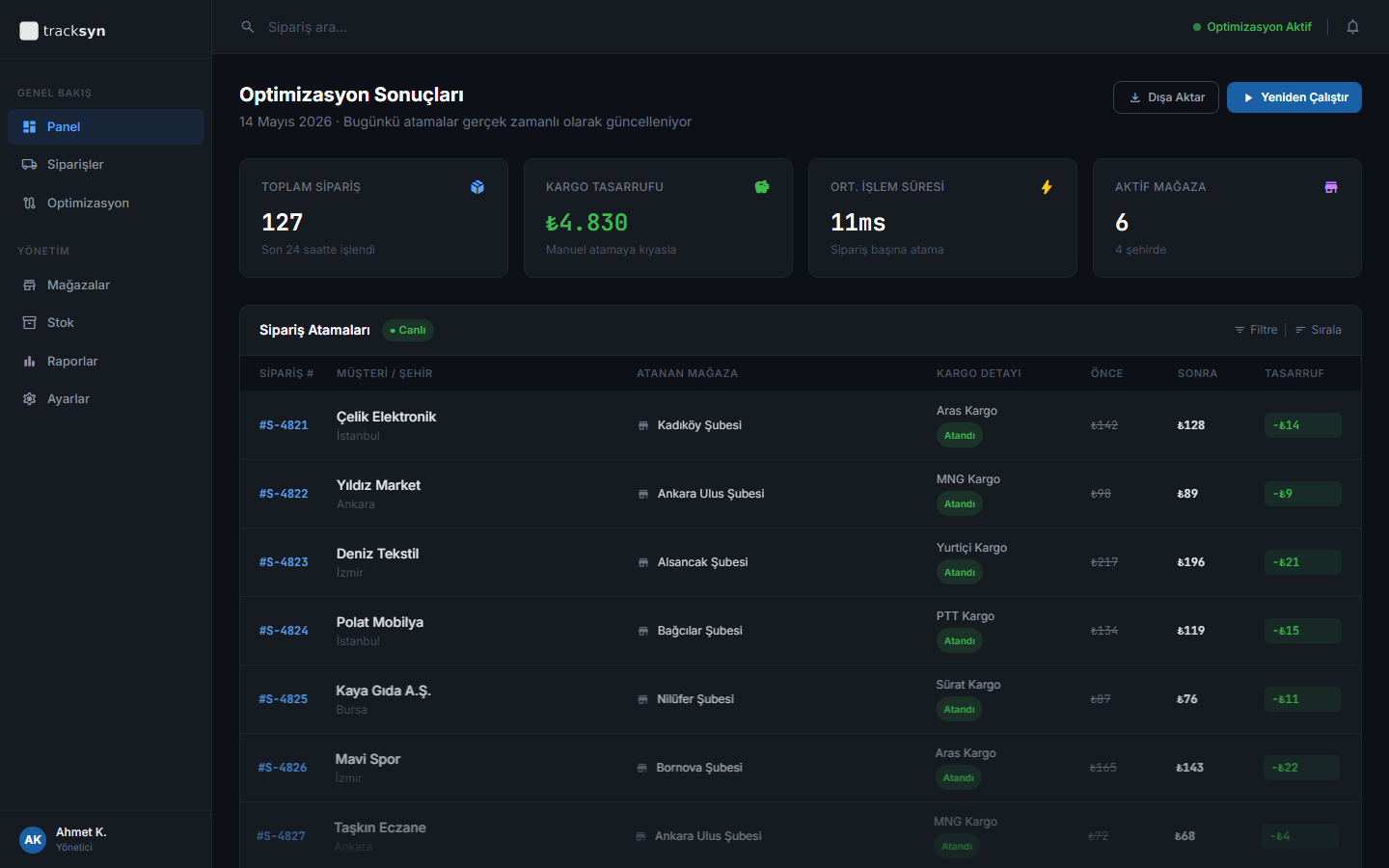Open Ayarlar settings page

(x=105, y=398)
